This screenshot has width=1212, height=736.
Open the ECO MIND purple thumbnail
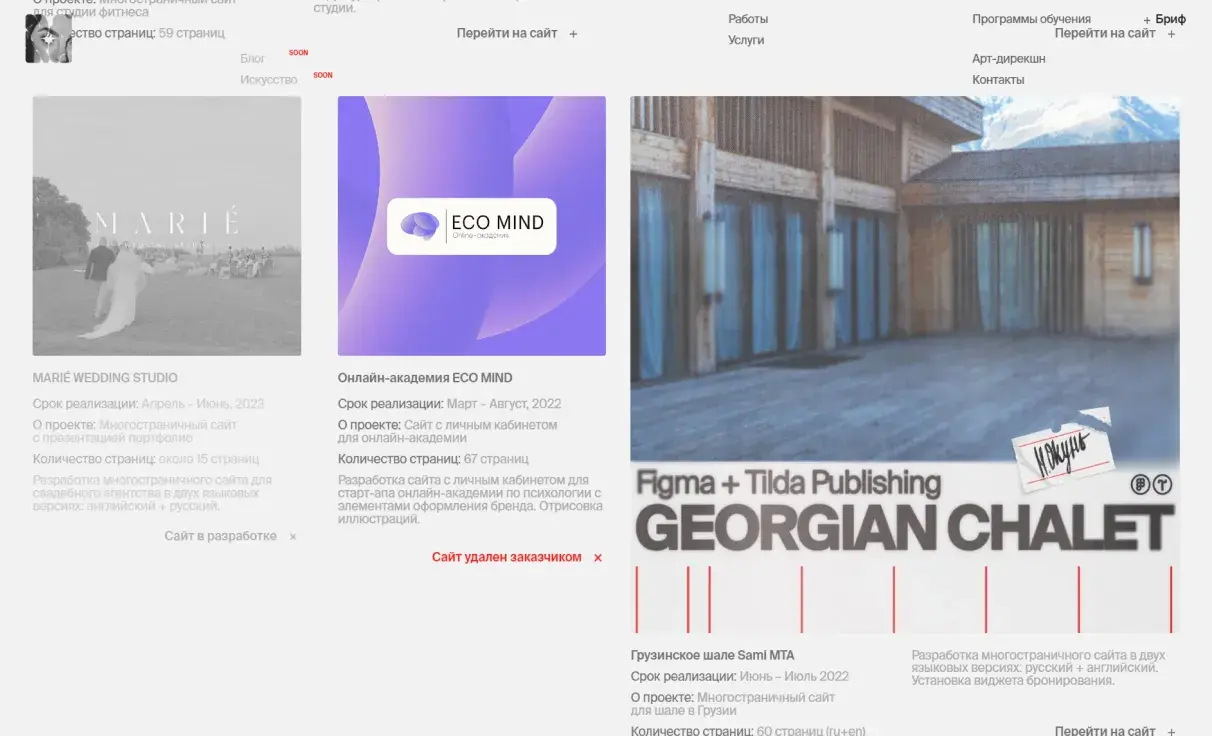pos(472,226)
